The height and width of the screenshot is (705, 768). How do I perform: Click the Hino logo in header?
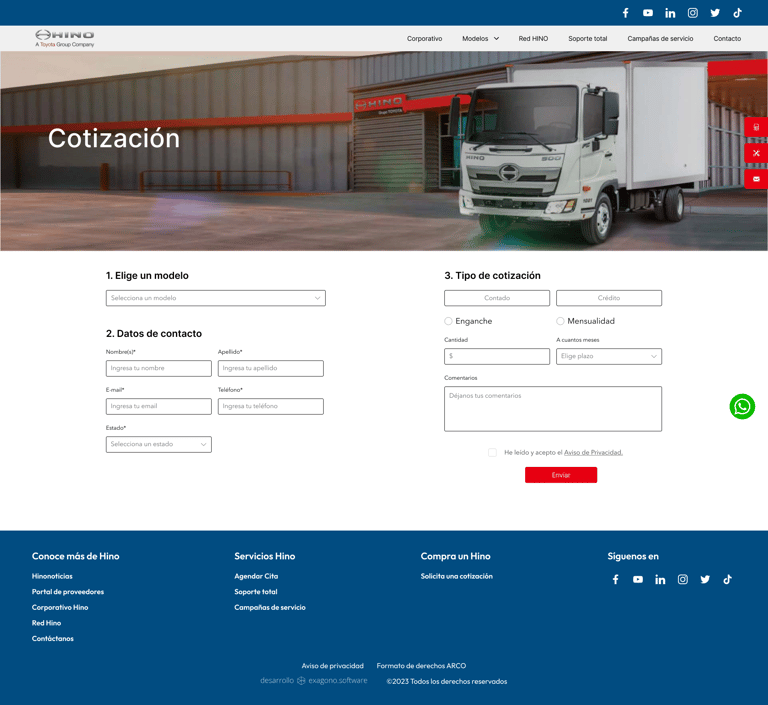click(65, 38)
